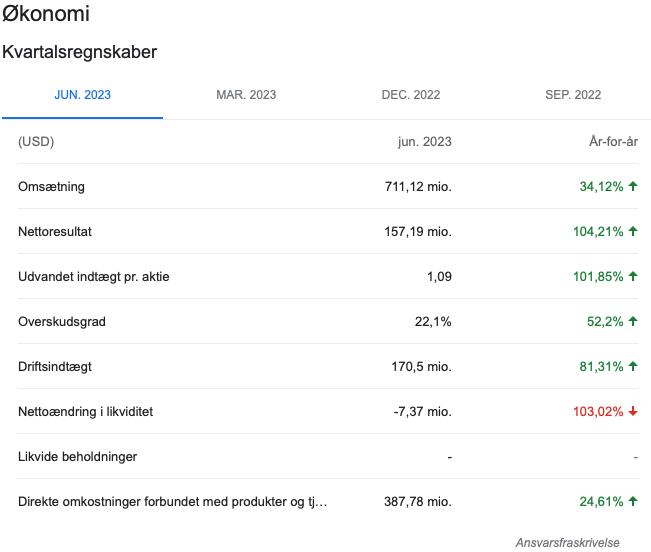
Task: Open the DEC. 2022 quarterly tab
Action: tap(411, 95)
